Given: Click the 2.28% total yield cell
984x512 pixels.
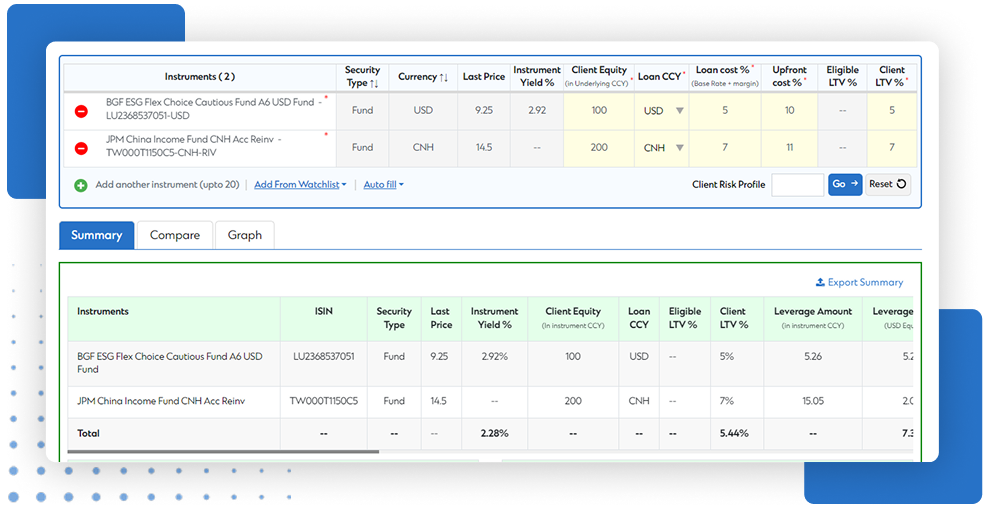Looking at the screenshot, I should pyautogui.click(x=495, y=434).
